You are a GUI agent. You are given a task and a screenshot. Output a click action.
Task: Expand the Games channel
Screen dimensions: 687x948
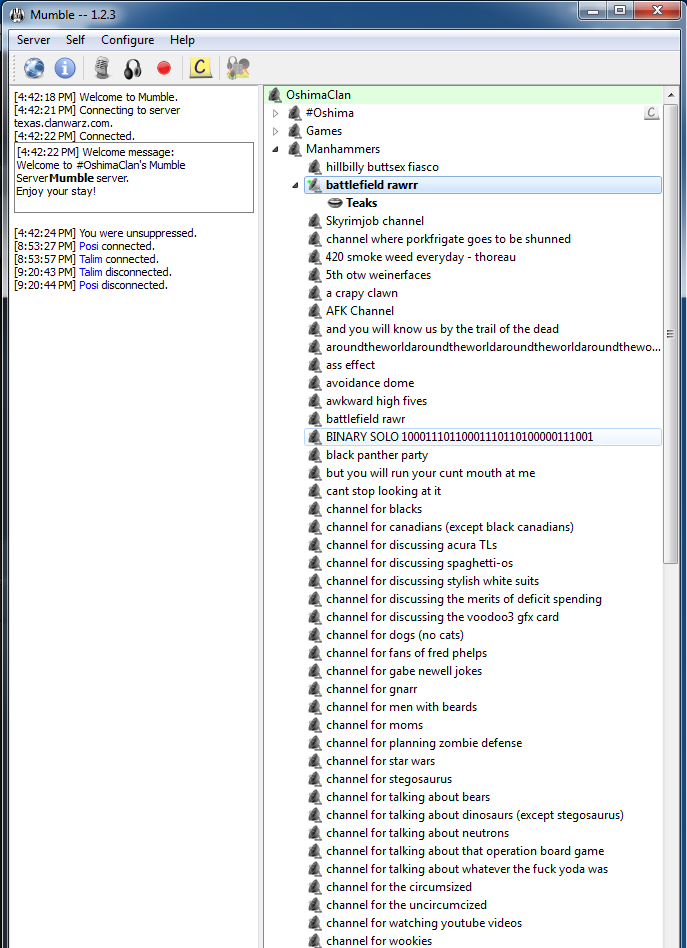pyautogui.click(x=276, y=132)
